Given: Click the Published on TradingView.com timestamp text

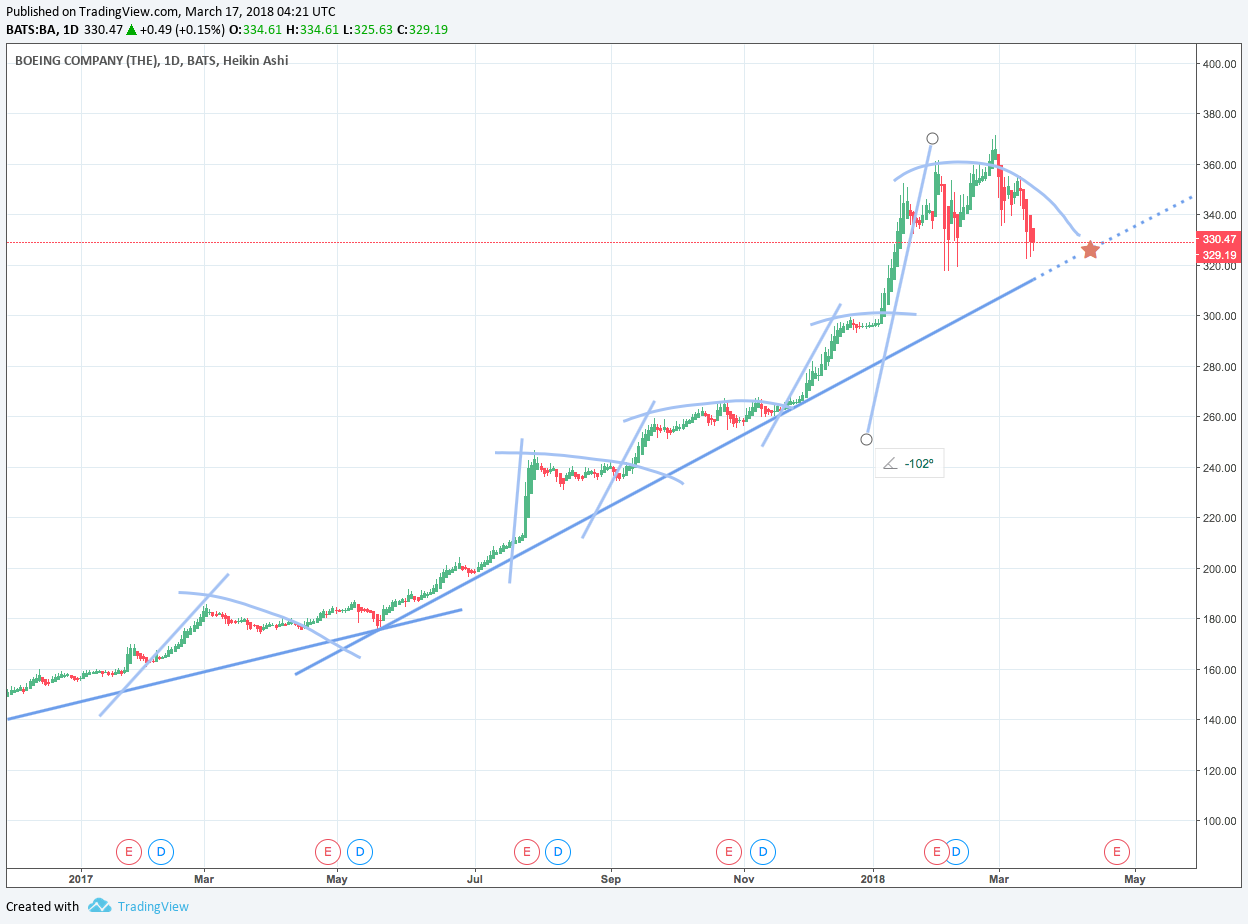Looking at the screenshot, I should pyautogui.click(x=171, y=11).
